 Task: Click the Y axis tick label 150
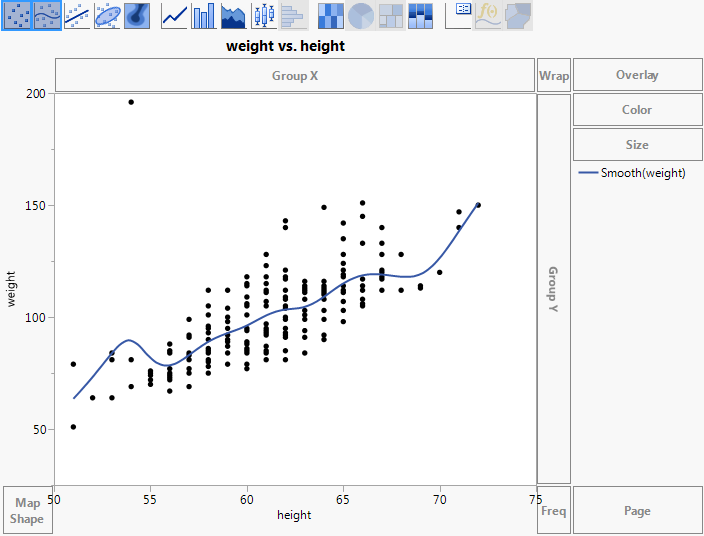pyautogui.click(x=35, y=206)
